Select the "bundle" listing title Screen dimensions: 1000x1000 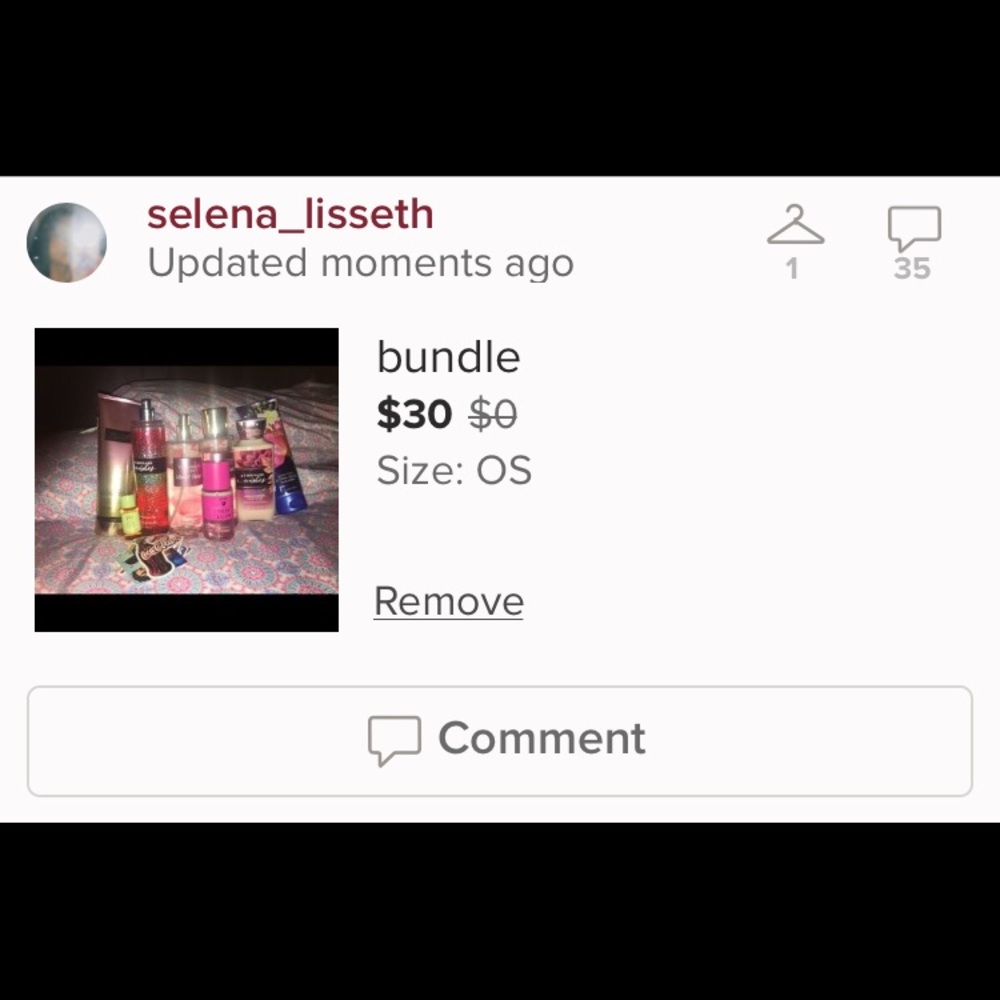click(448, 357)
